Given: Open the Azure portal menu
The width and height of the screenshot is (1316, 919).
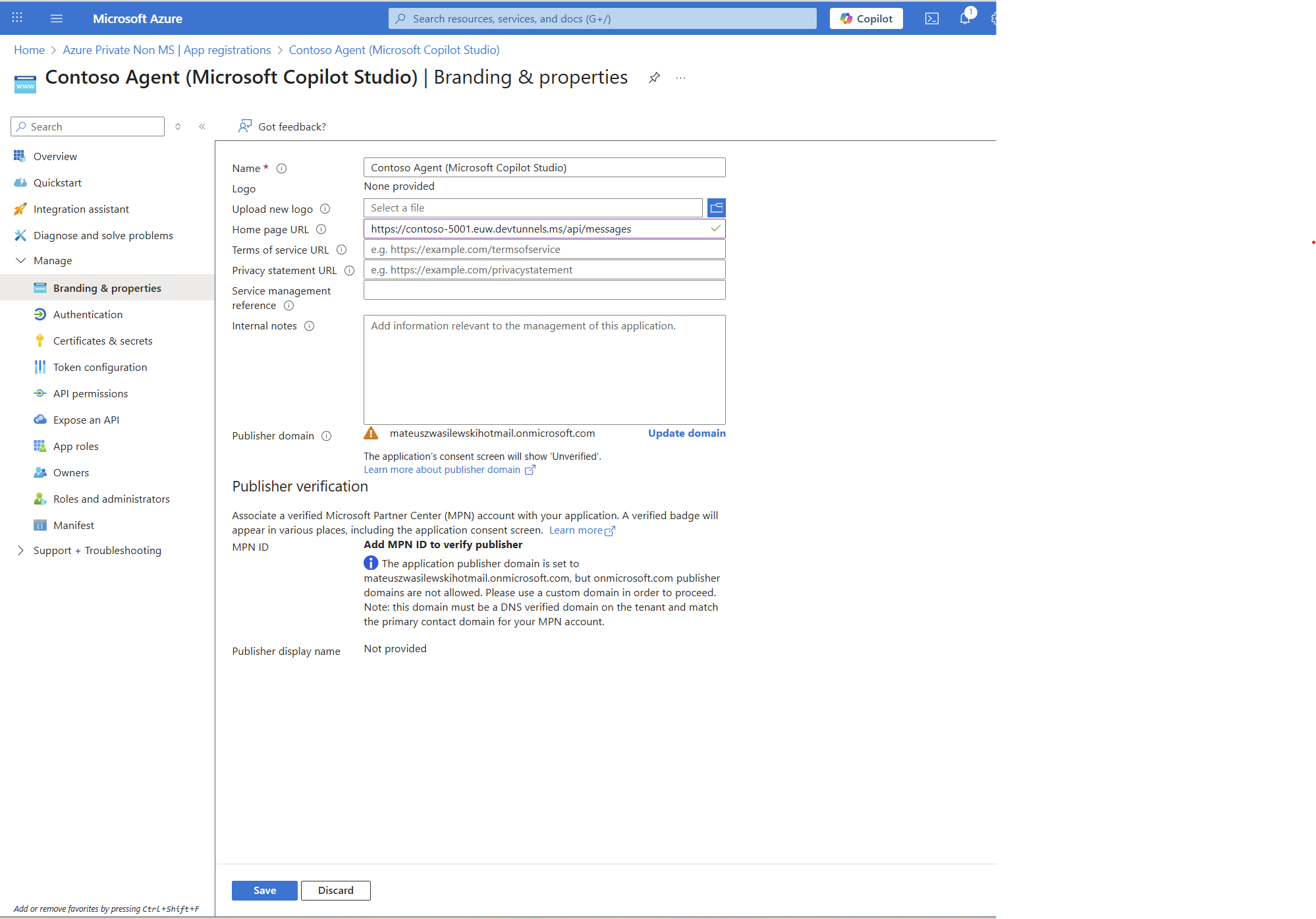Looking at the screenshot, I should (x=57, y=18).
